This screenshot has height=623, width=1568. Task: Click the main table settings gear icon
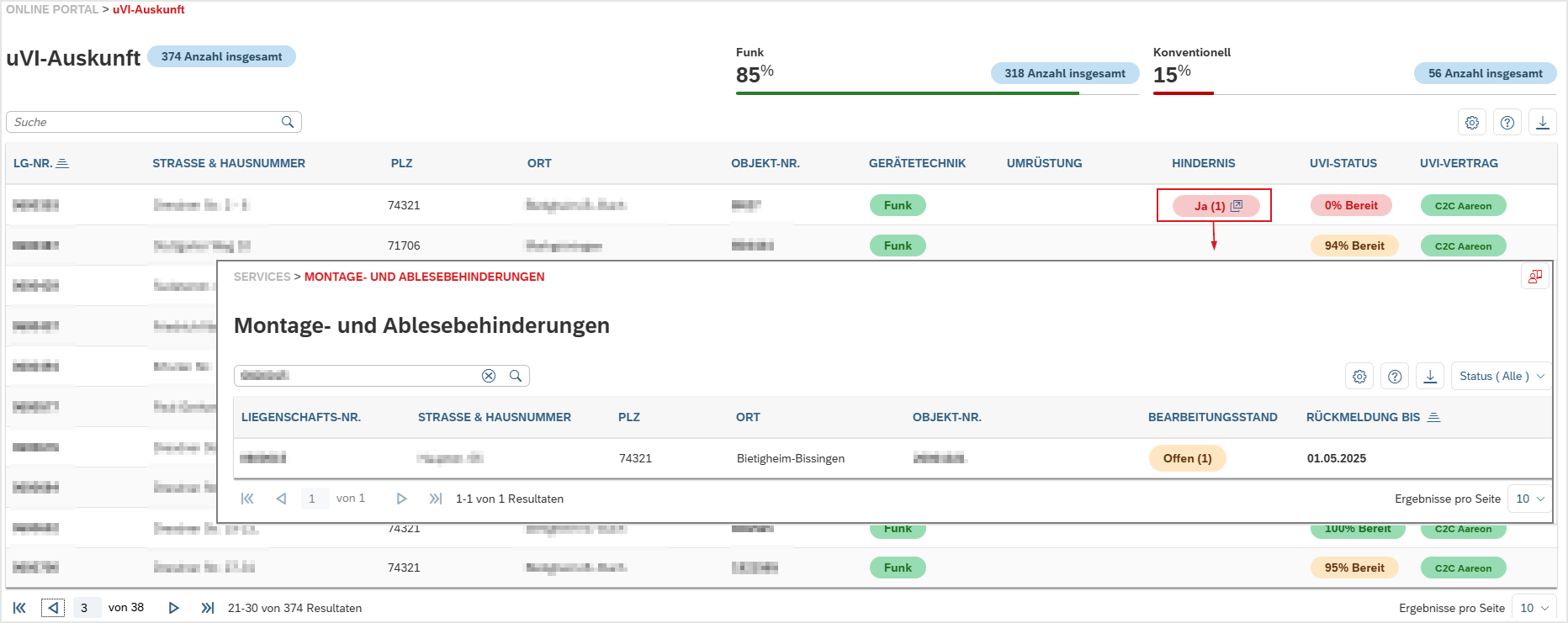1471,123
